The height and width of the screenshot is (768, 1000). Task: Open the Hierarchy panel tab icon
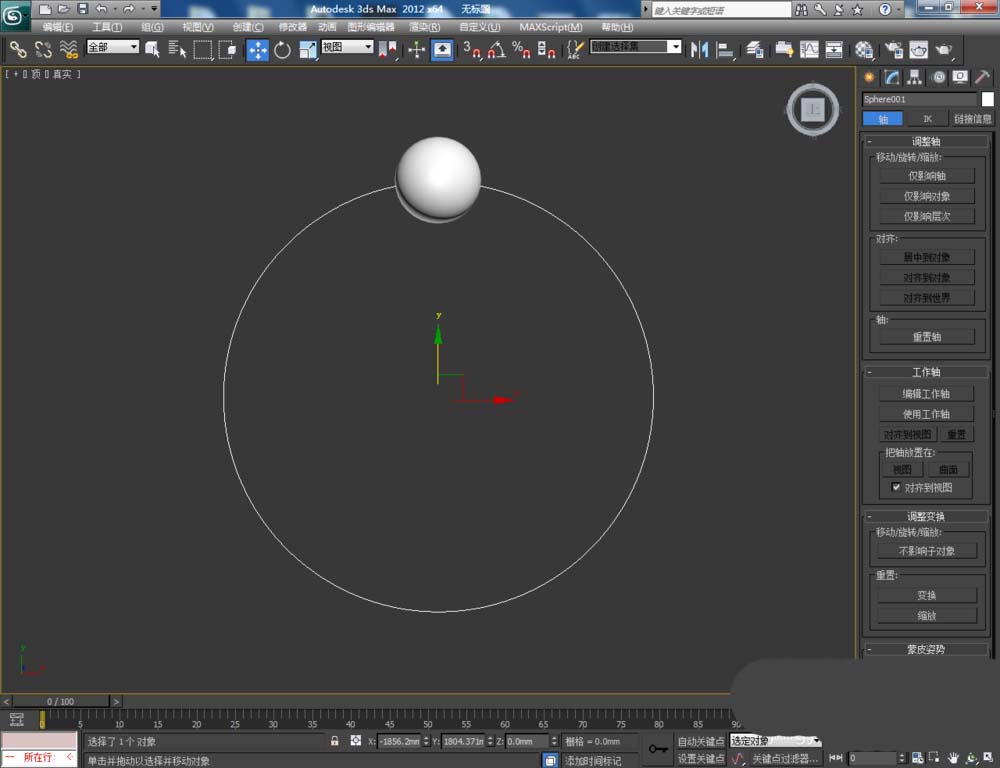coord(915,78)
